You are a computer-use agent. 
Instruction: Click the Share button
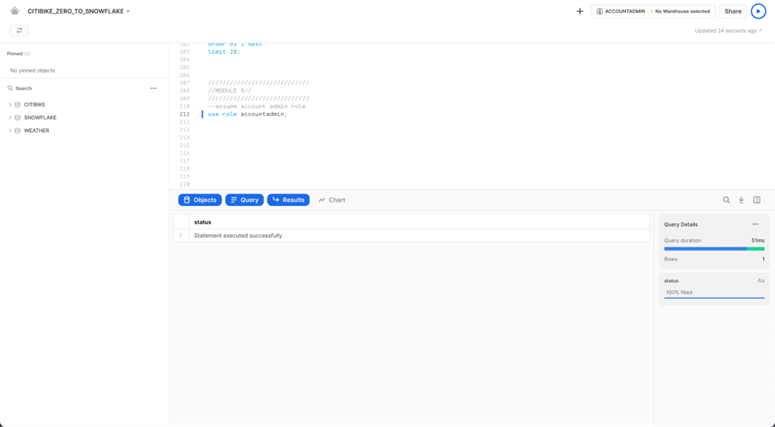(x=733, y=11)
